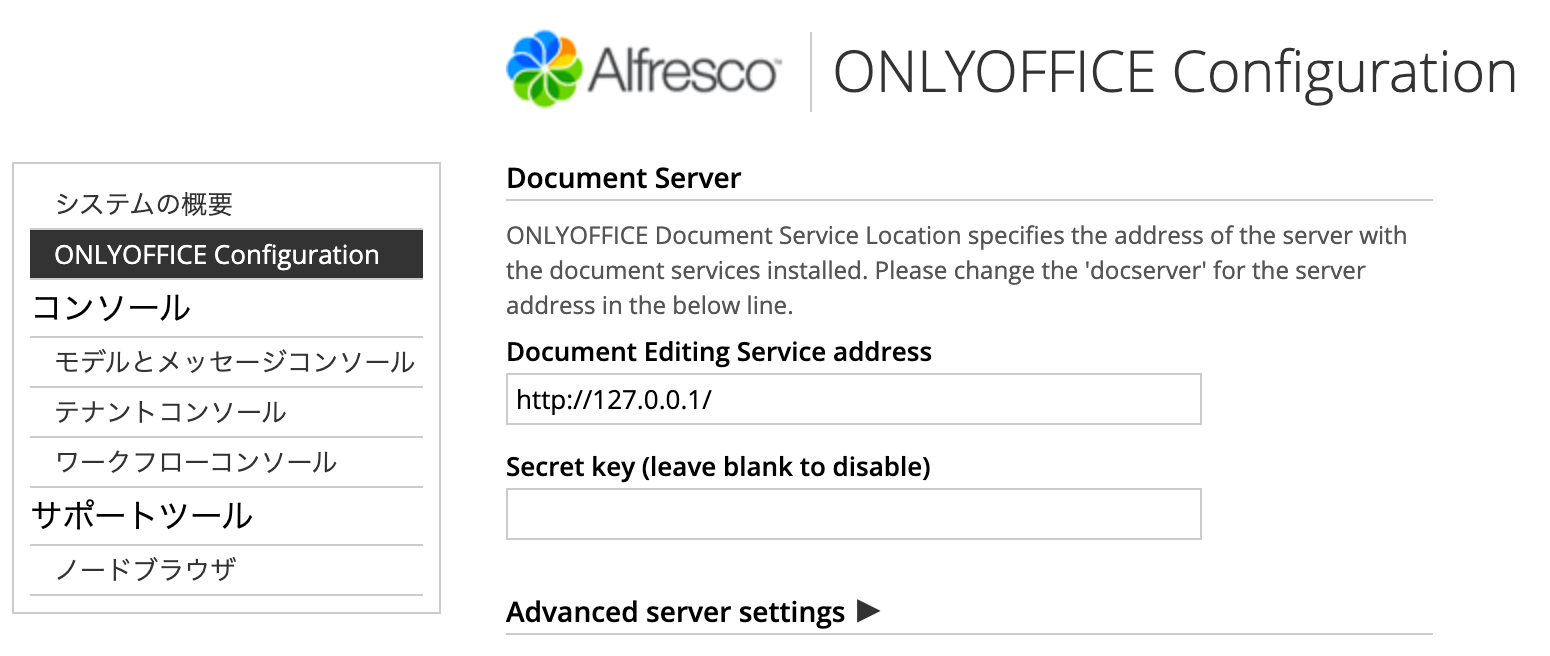Click the Document Editing Service address label
This screenshot has height=656, width=1550.
[719, 352]
